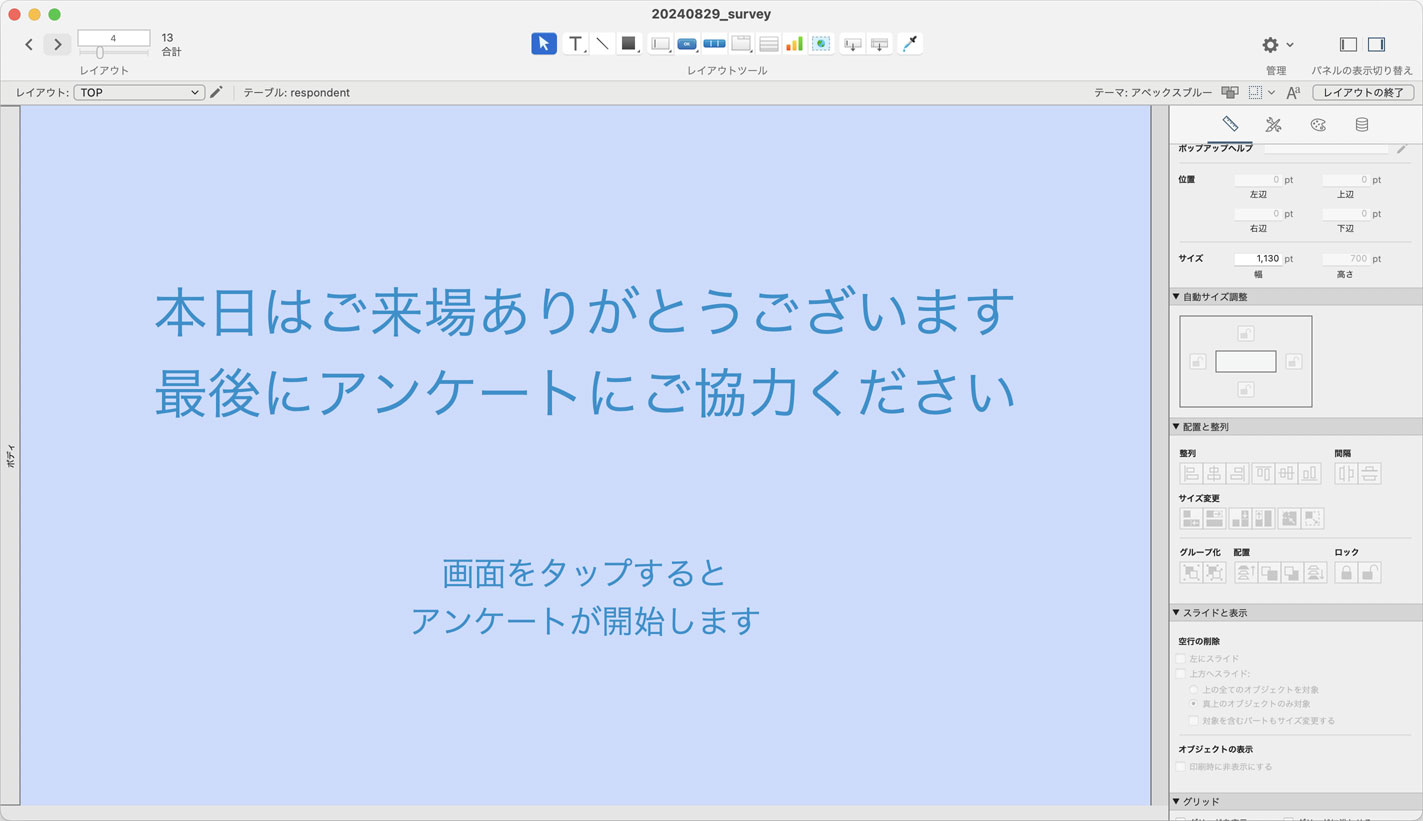Toggle the left panel display button
This screenshot has width=1423, height=821.
click(x=1348, y=45)
